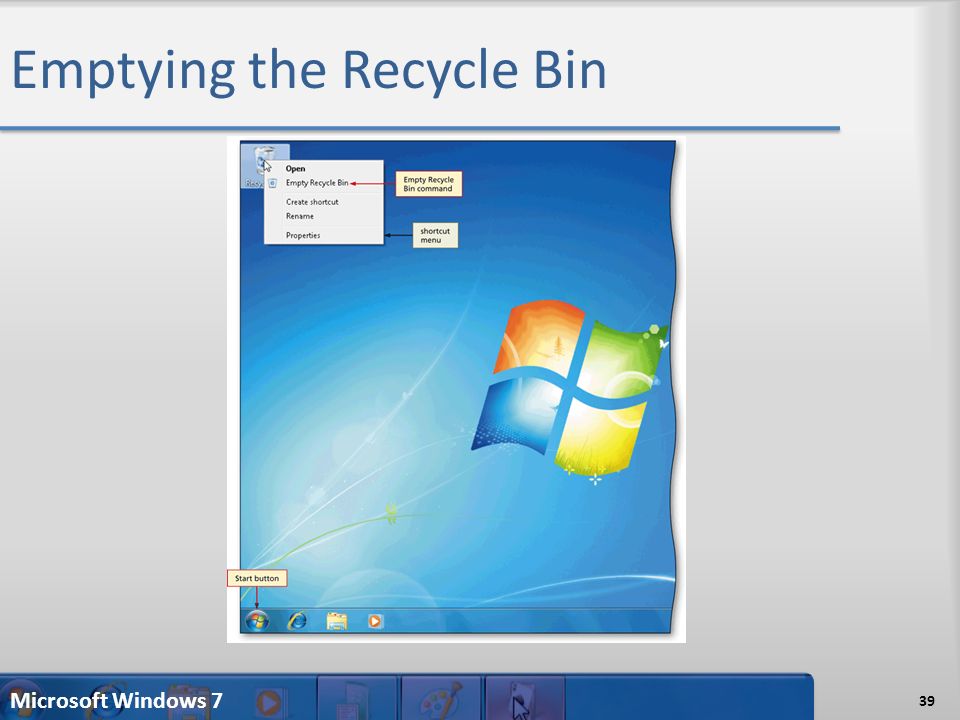
Task: Launch Windows Media Player from taskbar
Action: tap(375, 621)
